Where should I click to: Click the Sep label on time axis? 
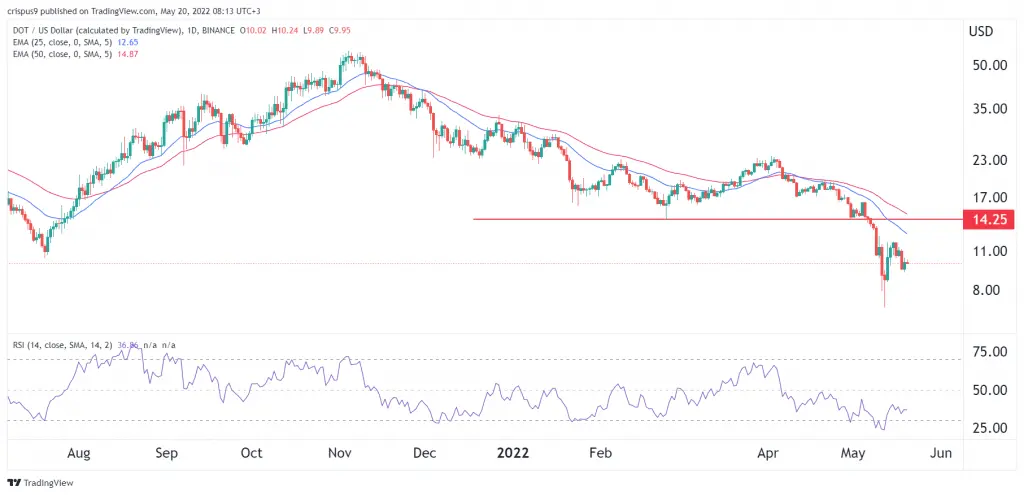coord(168,454)
